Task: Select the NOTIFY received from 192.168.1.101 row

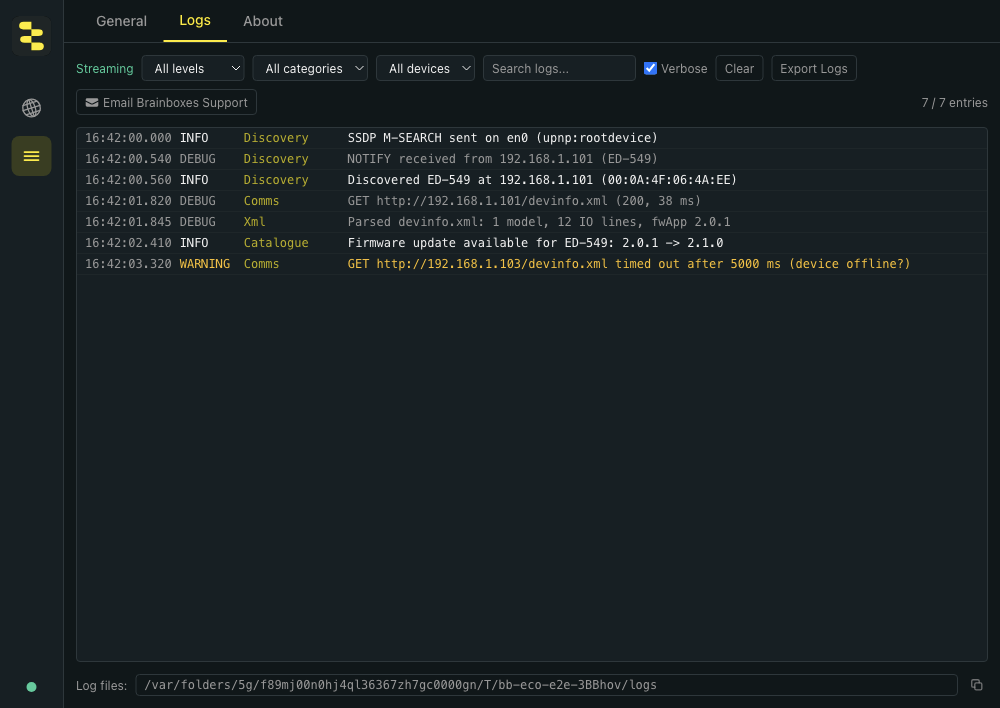Action: pos(532,159)
